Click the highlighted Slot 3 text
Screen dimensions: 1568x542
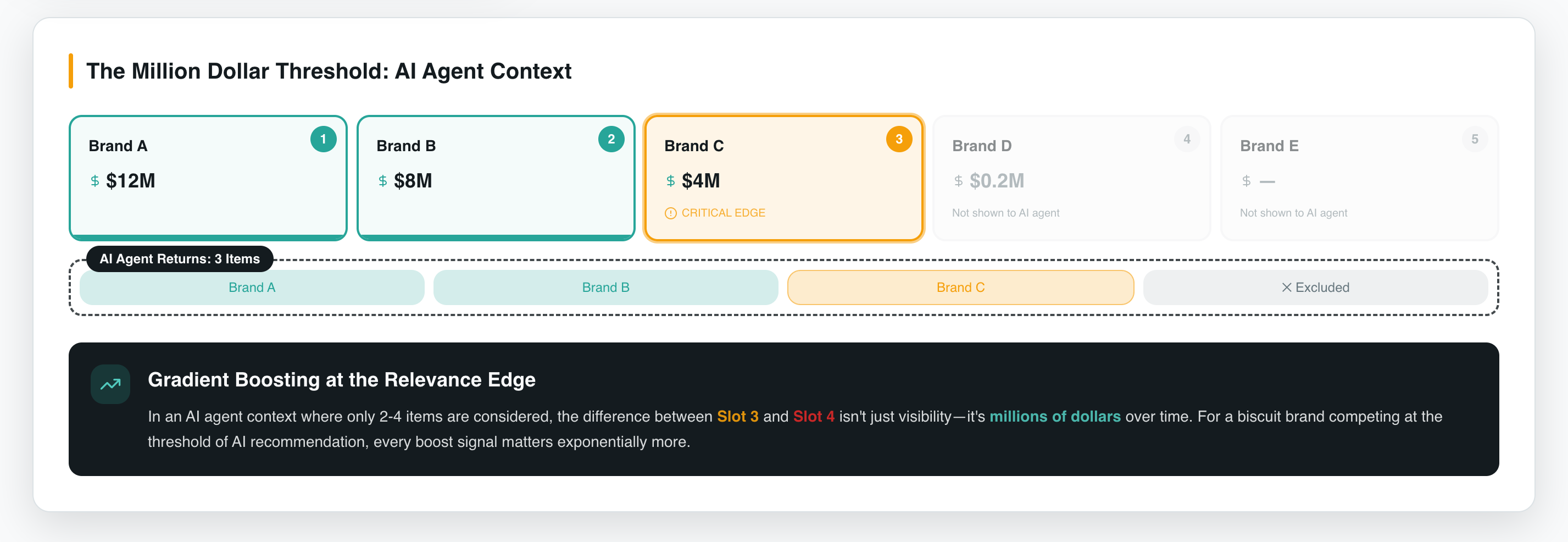click(737, 417)
